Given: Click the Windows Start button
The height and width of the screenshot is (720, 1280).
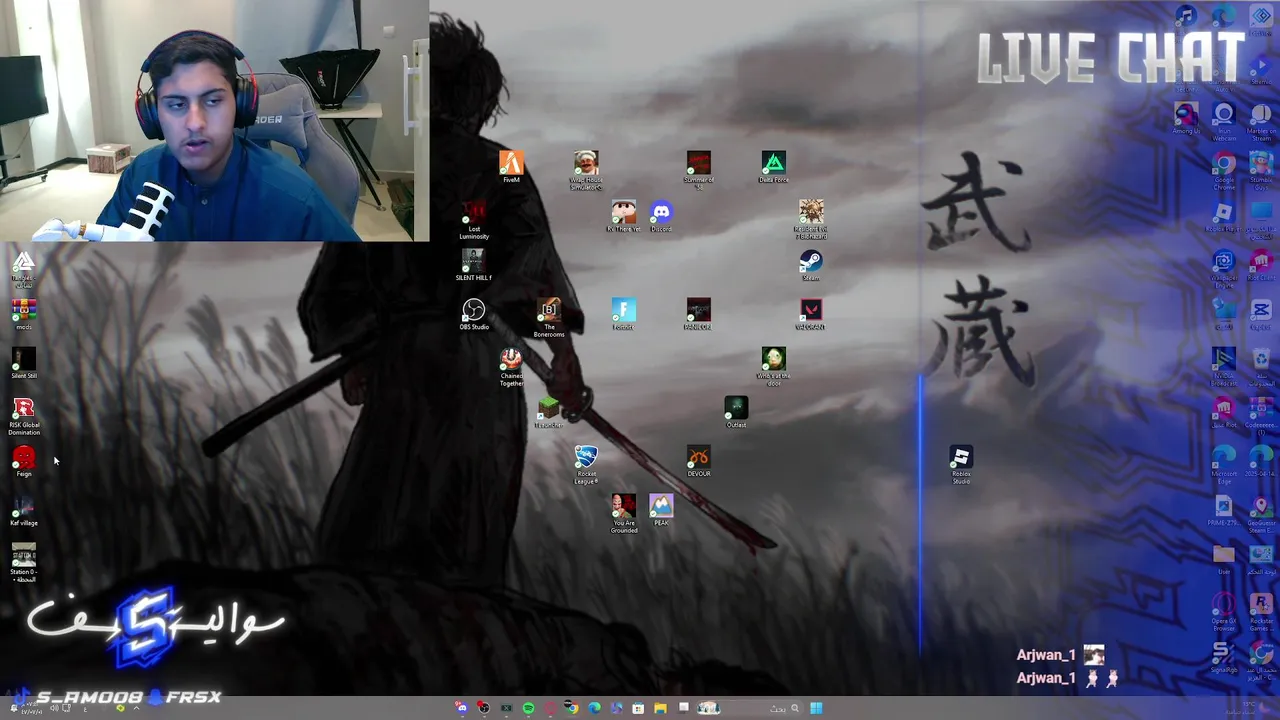Looking at the screenshot, I should pyautogui.click(x=816, y=708).
